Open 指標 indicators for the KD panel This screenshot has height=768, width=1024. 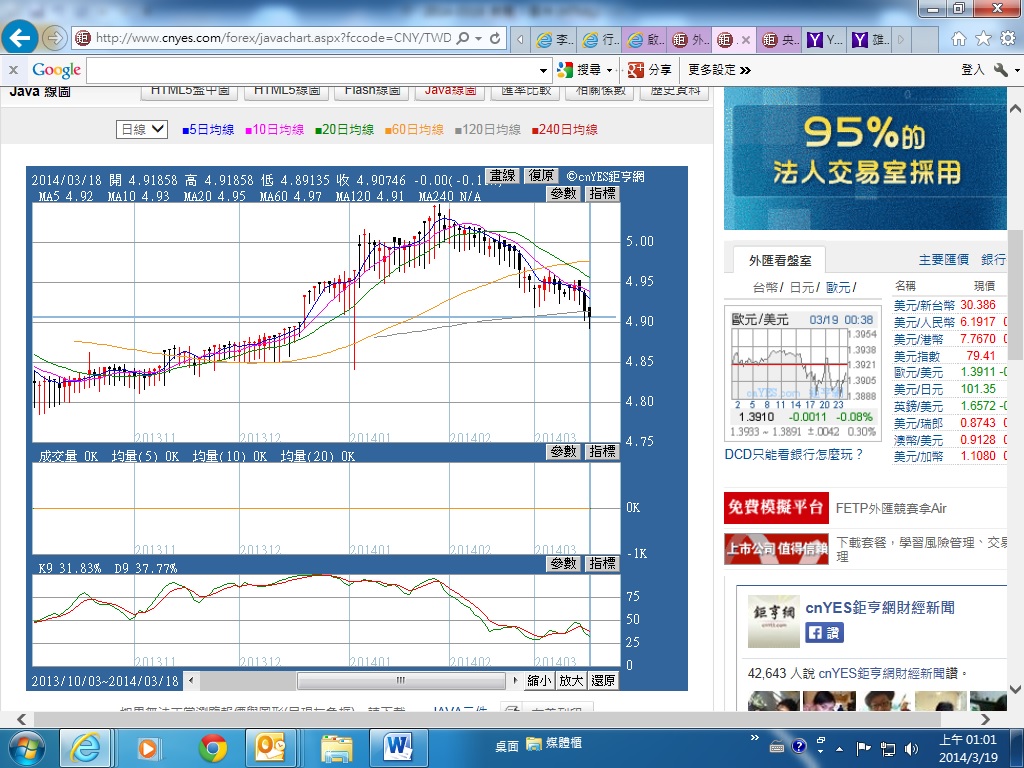(x=602, y=563)
